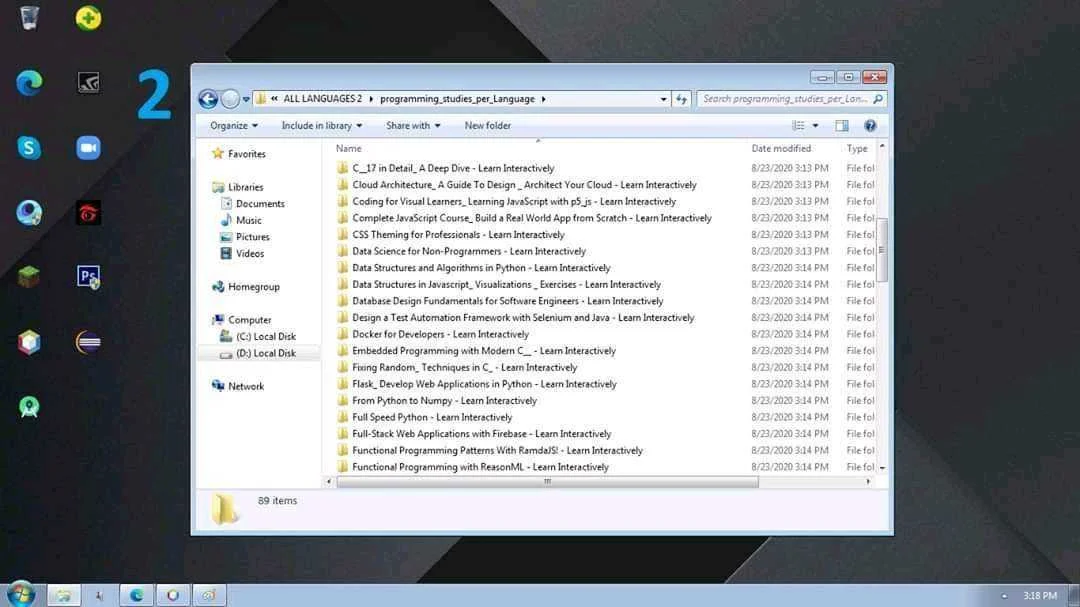Open the Recycle Bin desktop icon

click(29, 18)
